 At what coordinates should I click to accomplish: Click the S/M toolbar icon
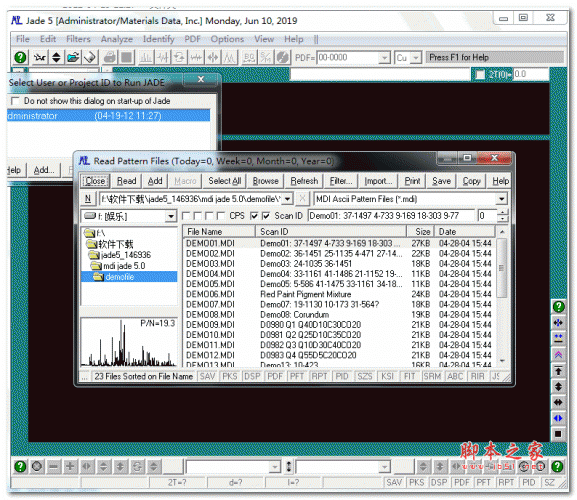click(266, 57)
